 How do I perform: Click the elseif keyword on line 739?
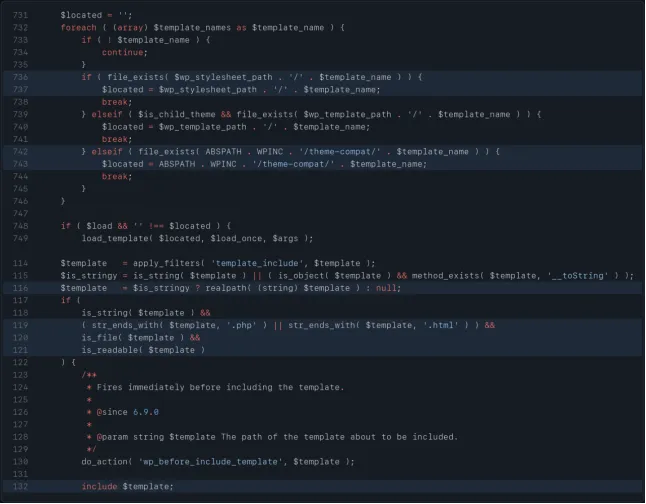(107, 114)
